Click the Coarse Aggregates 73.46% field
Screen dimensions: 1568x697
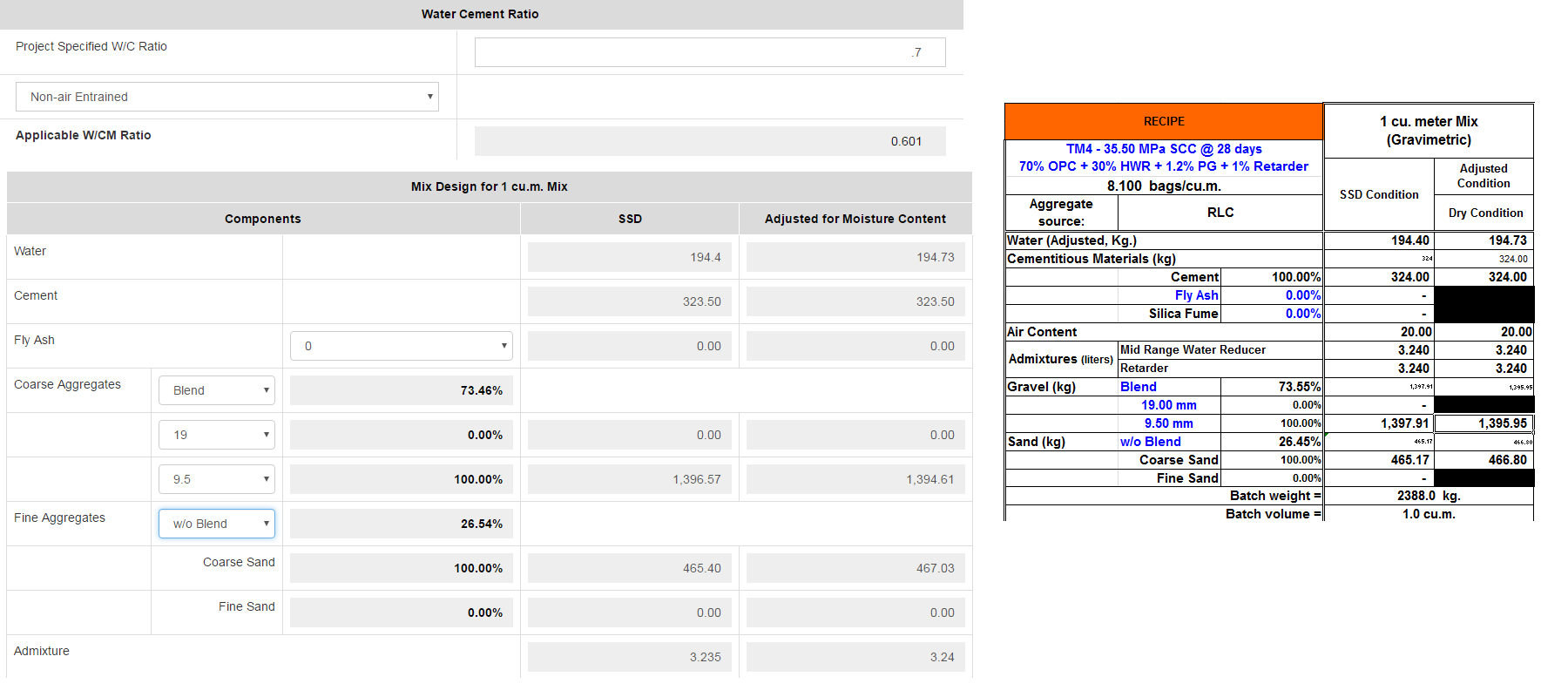pos(402,390)
